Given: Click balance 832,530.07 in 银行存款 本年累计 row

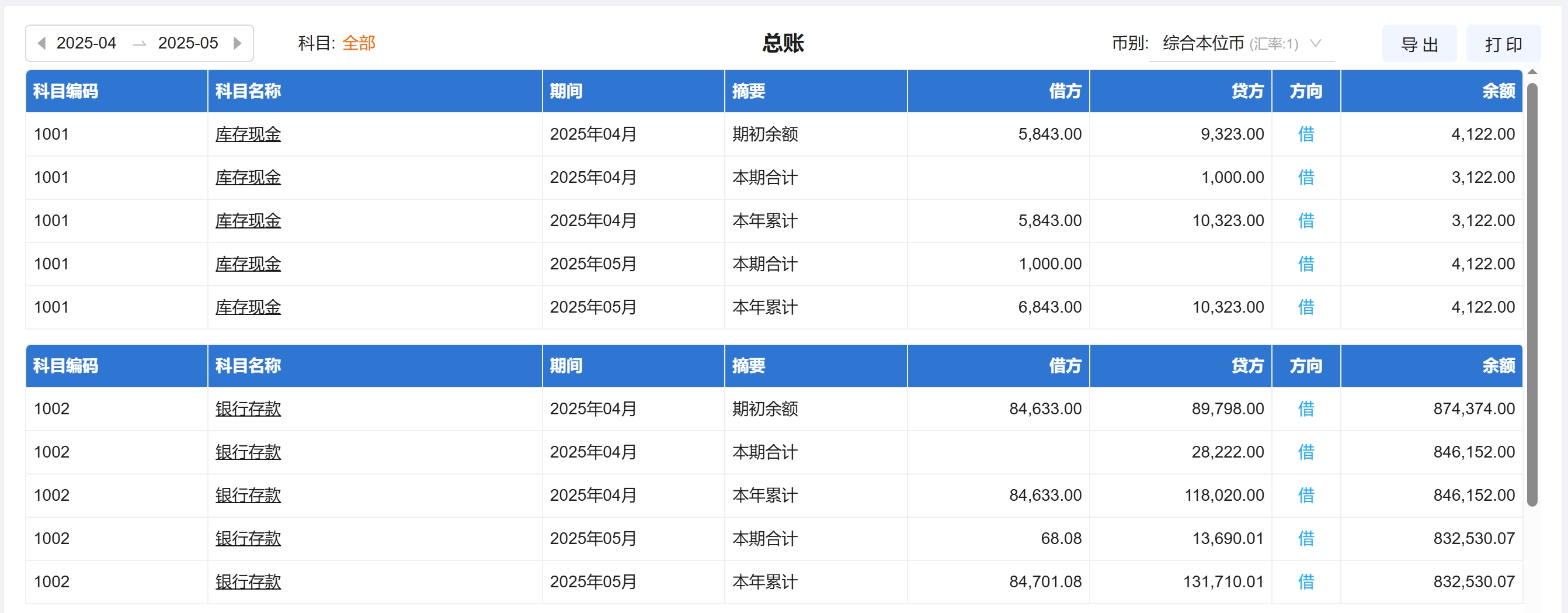Looking at the screenshot, I should (1473, 581).
